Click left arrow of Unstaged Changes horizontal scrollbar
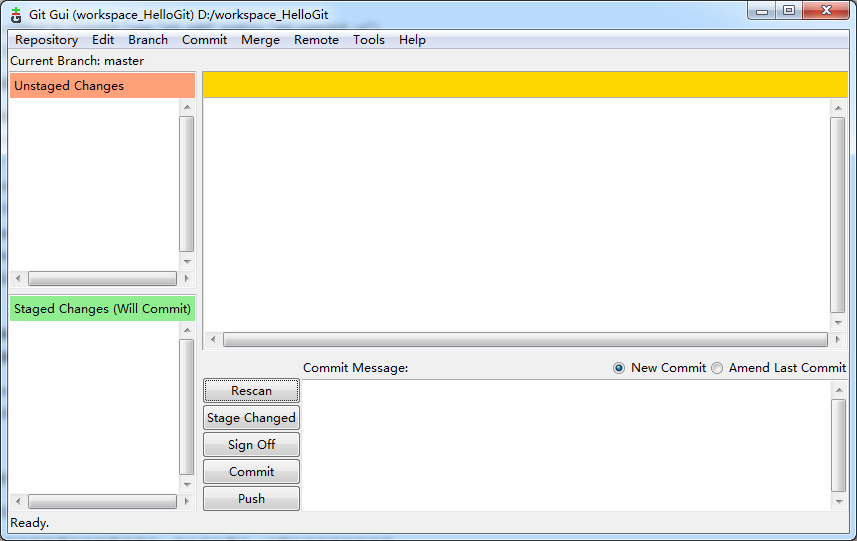 tap(18, 279)
